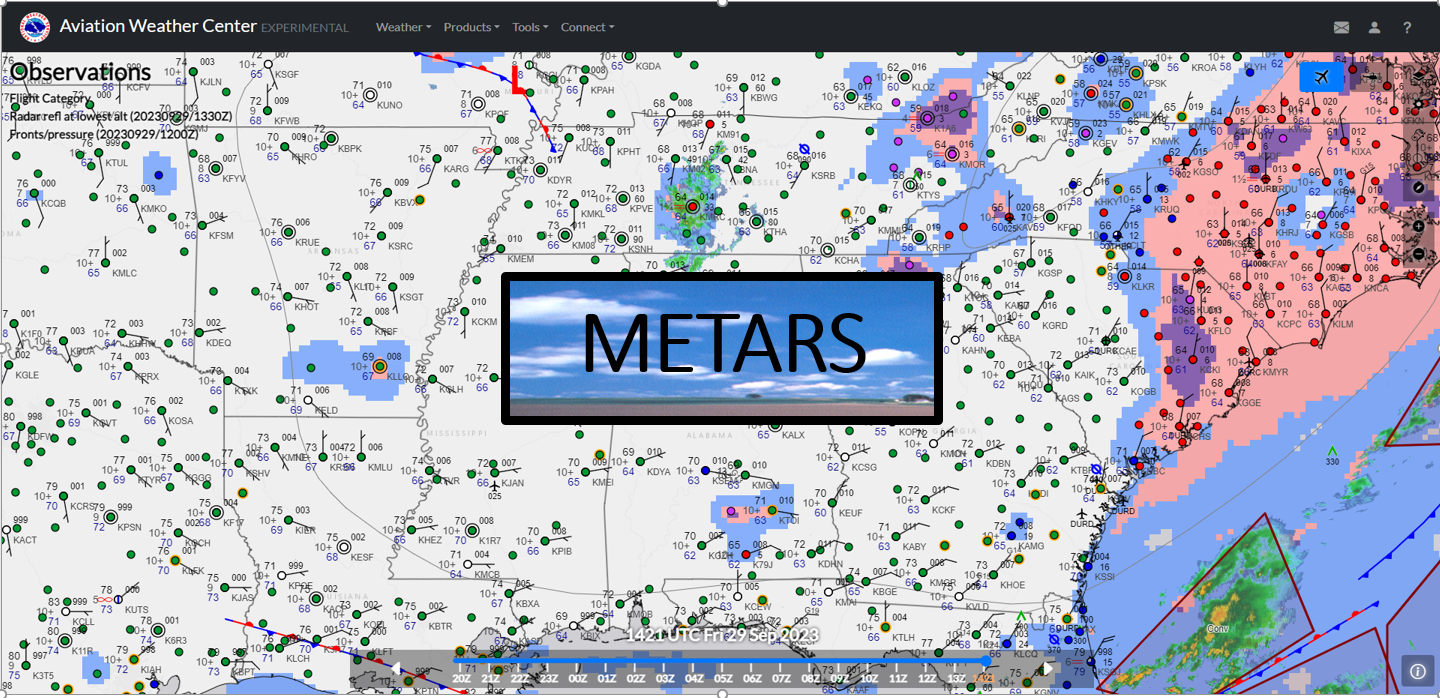This screenshot has width=1440, height=698.
Task: Click the KSRB station label
Action: 823,175
